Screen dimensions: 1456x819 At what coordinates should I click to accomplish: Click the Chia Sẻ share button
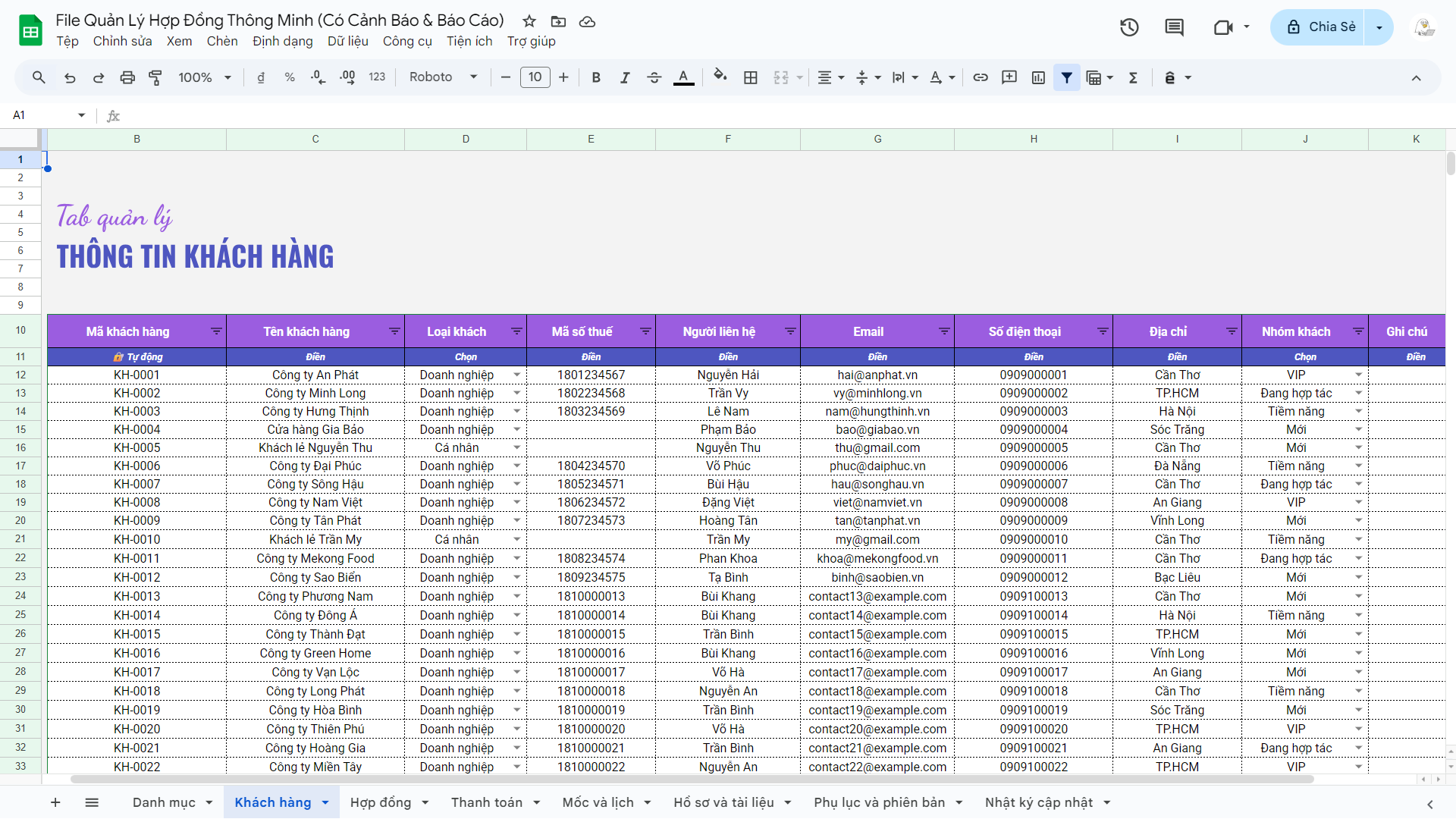click(x=1321, y=27)
